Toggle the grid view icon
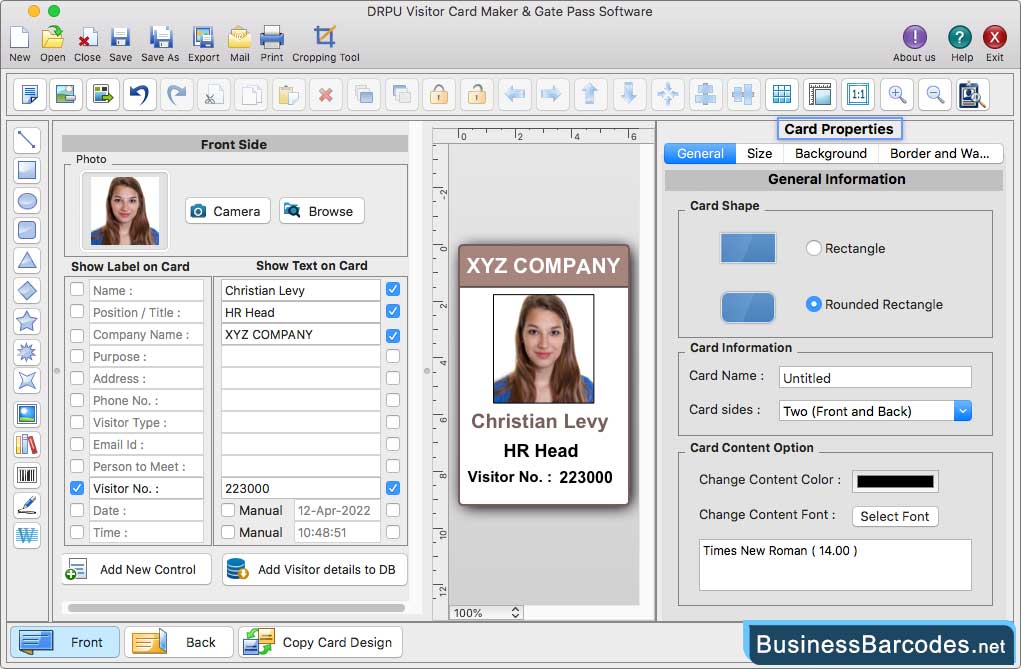The image size is (1021, 669). pyautogui.click(x=782, y=94)
